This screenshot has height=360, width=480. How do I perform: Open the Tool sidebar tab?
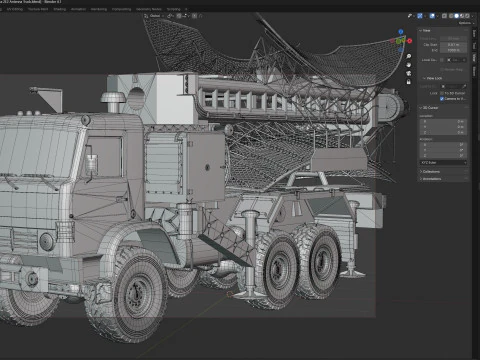tap(474, 46)
